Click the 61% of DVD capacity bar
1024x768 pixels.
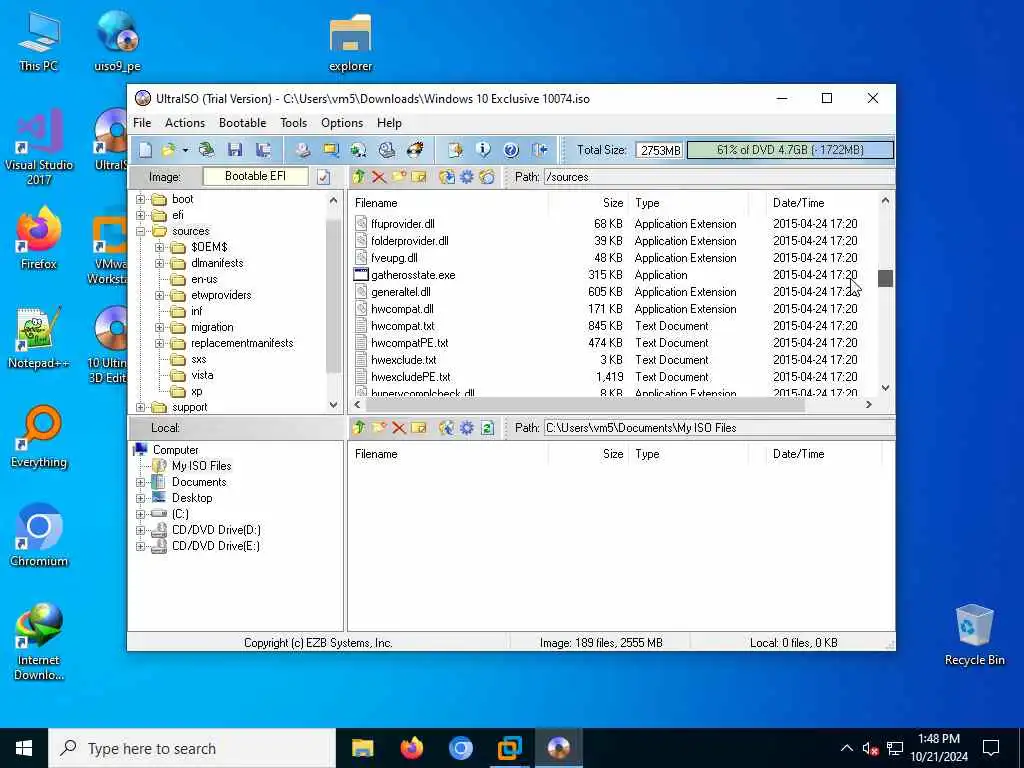[x=790, y=150]
